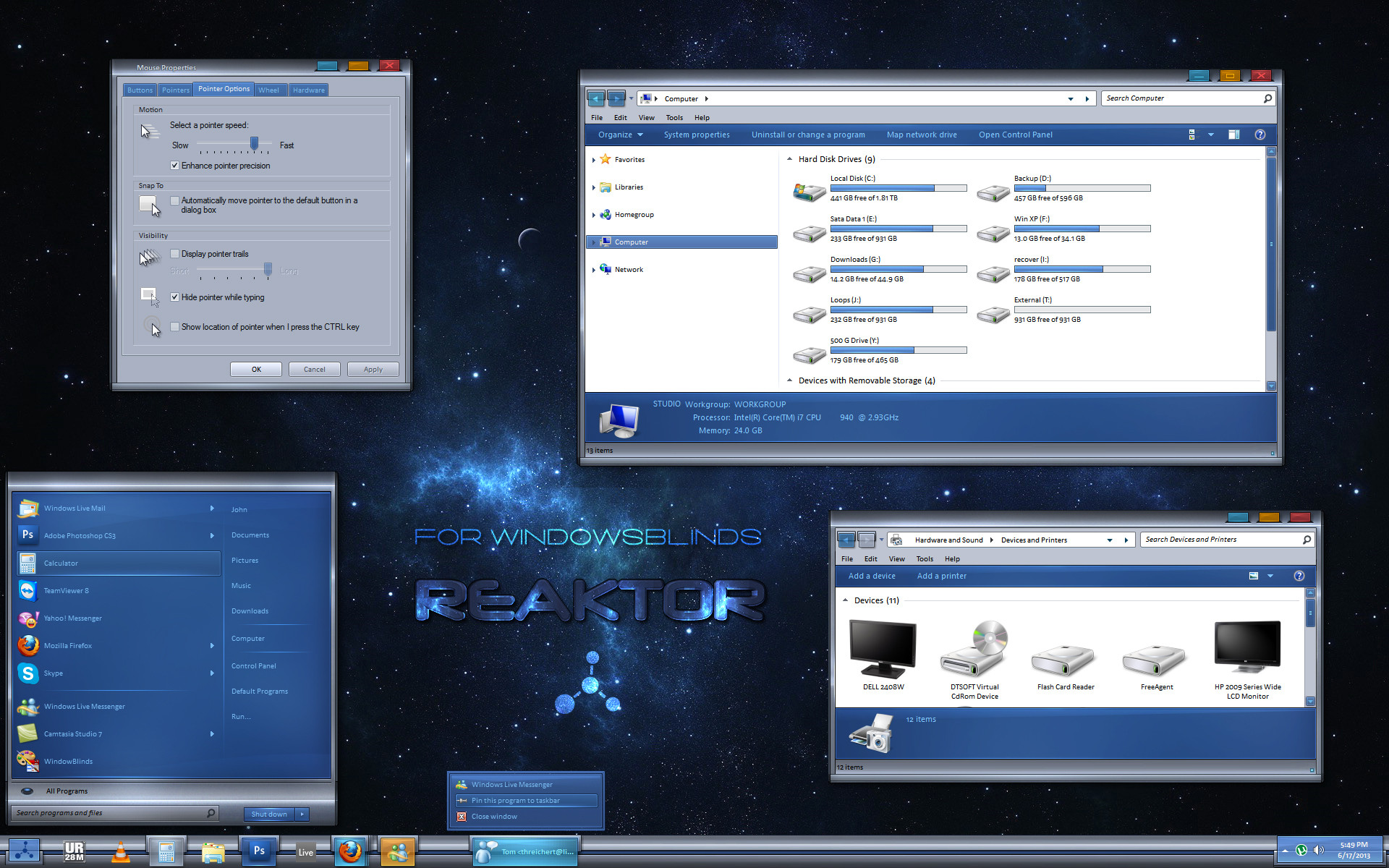Click System properties in toolbar
1389x868 pixels.
[x=697, y=135]
